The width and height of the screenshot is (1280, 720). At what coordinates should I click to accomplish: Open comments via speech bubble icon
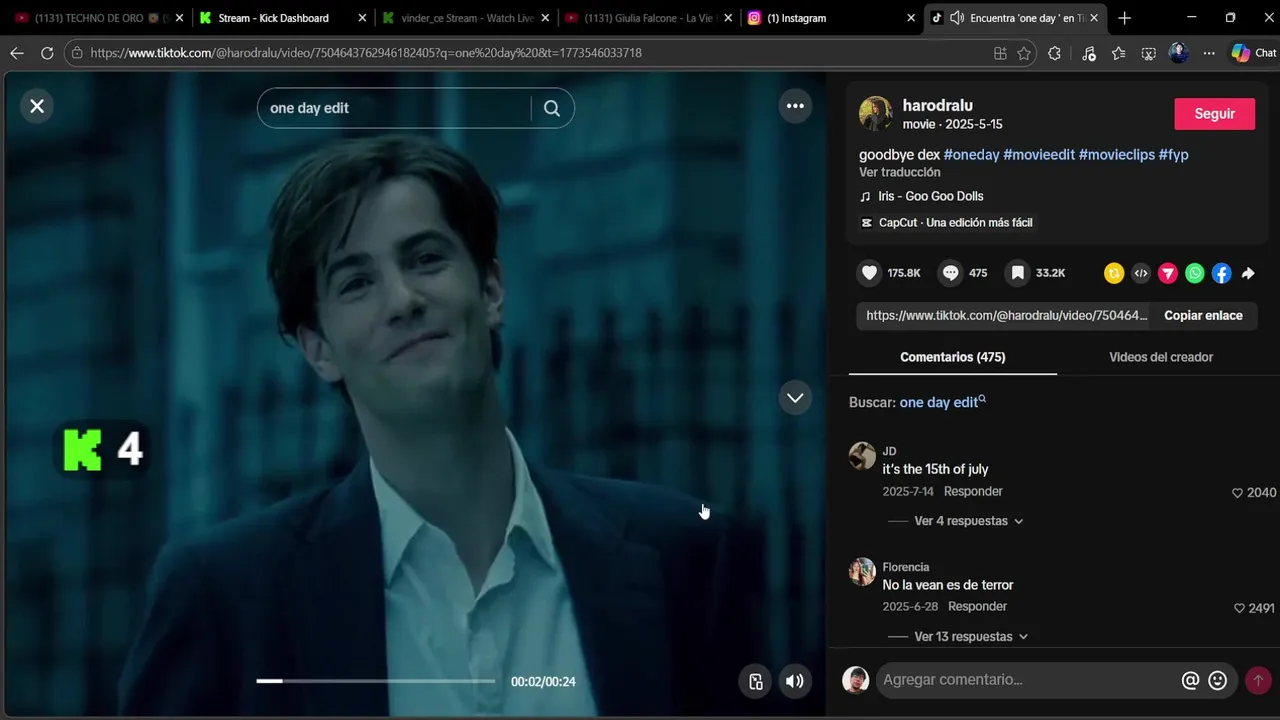coord(951,273)
